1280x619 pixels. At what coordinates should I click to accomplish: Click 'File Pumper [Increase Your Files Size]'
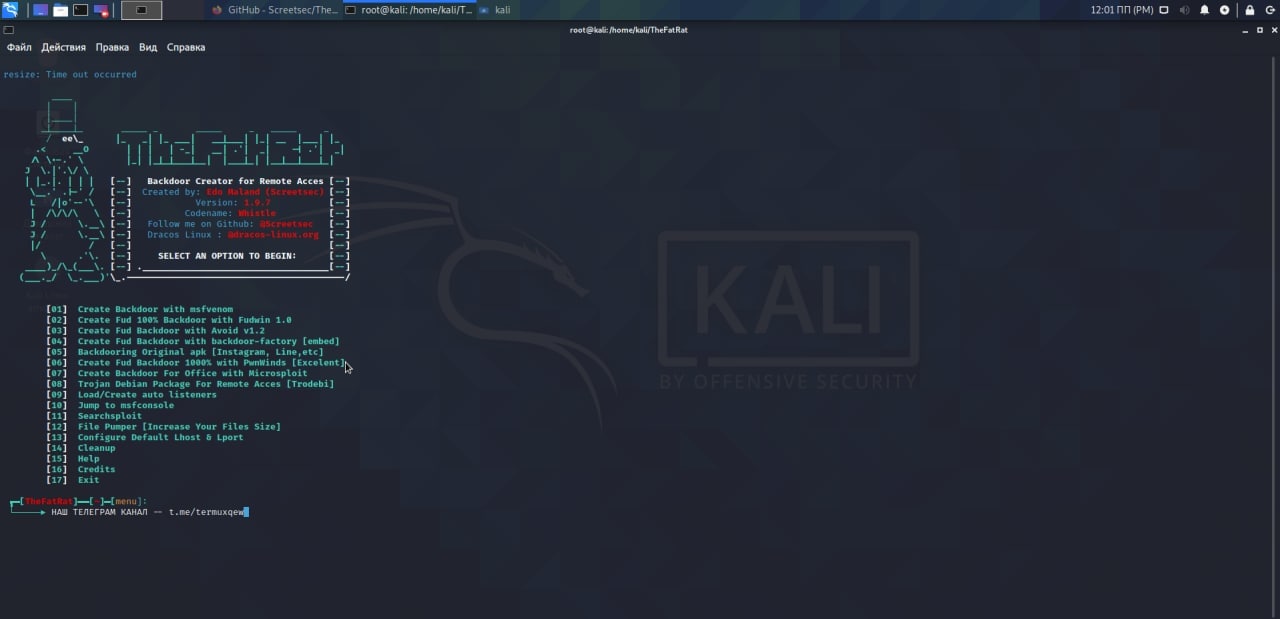click(x=179, y=427)
